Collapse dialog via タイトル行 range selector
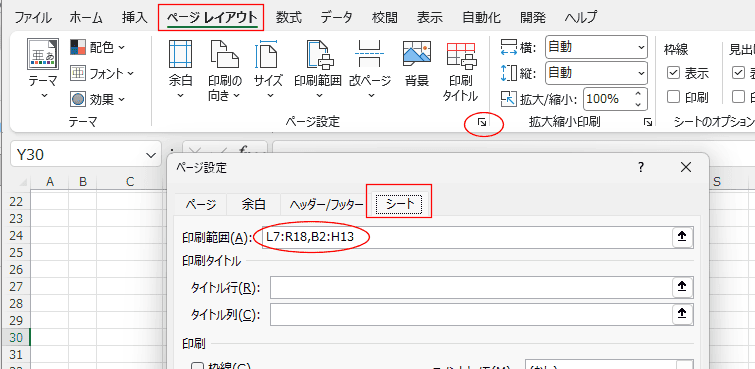755x369 pixels. pyautogui.click(x=682, y=288)
